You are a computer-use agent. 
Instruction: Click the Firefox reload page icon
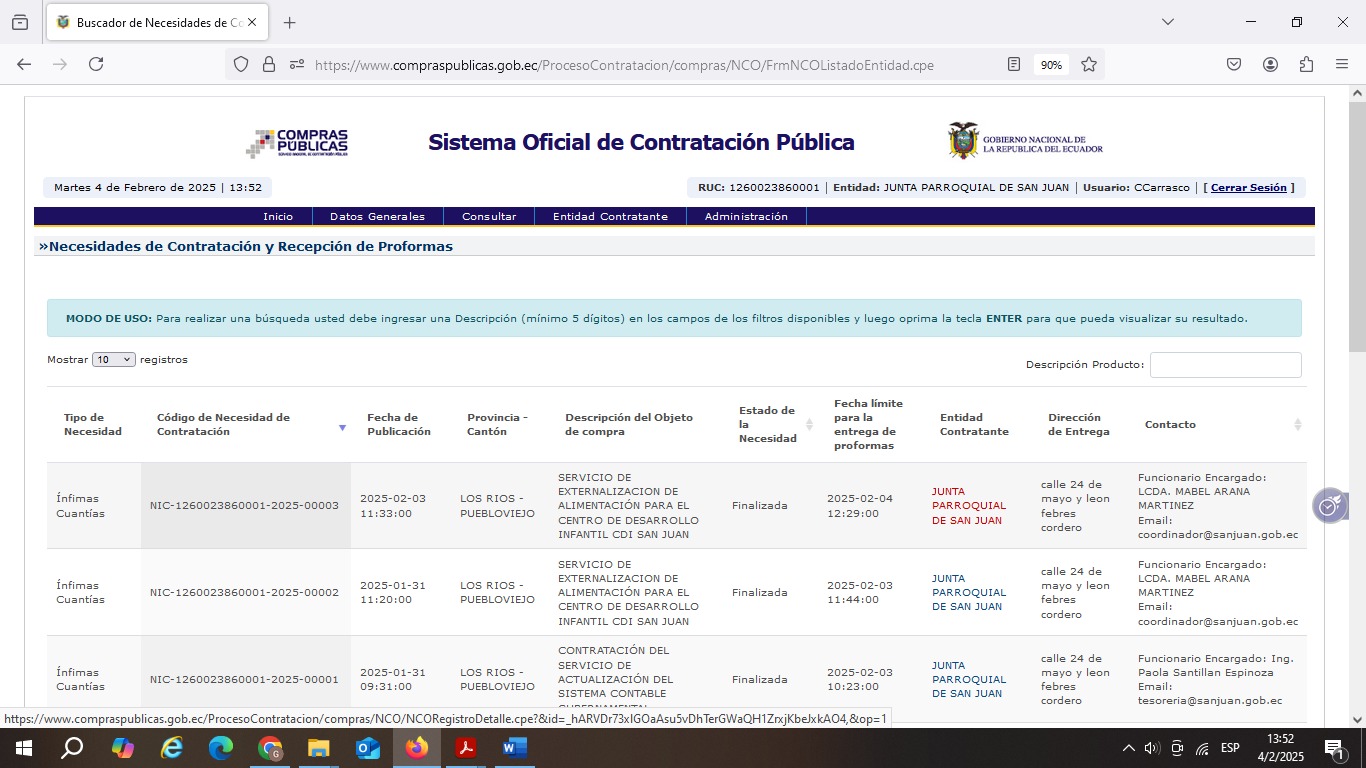click(96, 64)
